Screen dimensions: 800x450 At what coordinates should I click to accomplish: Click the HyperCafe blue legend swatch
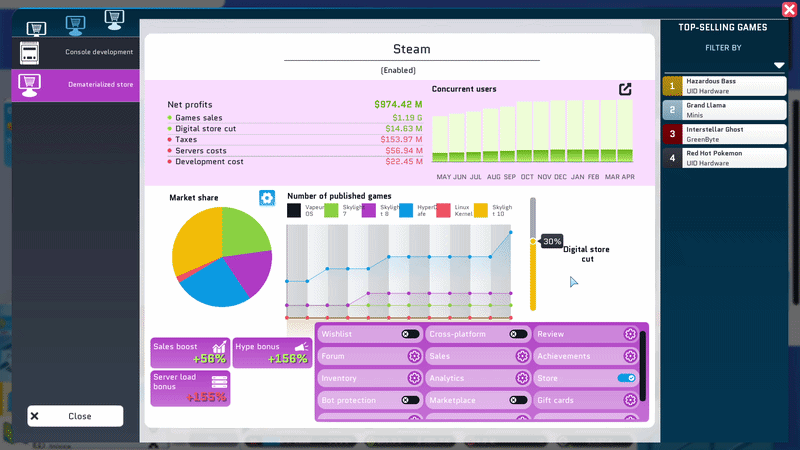click(406, 210)
